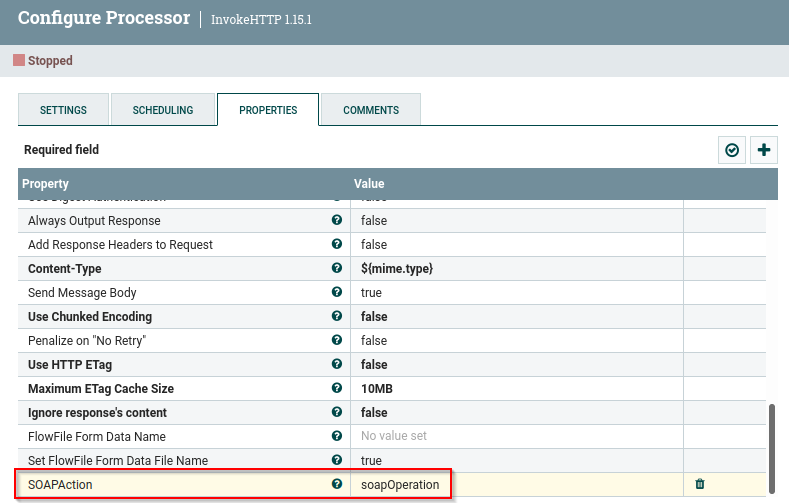Add a new property with plus icon
This screenshot has height=503, width=789.
pyautogui.click(x=764, y=150)
